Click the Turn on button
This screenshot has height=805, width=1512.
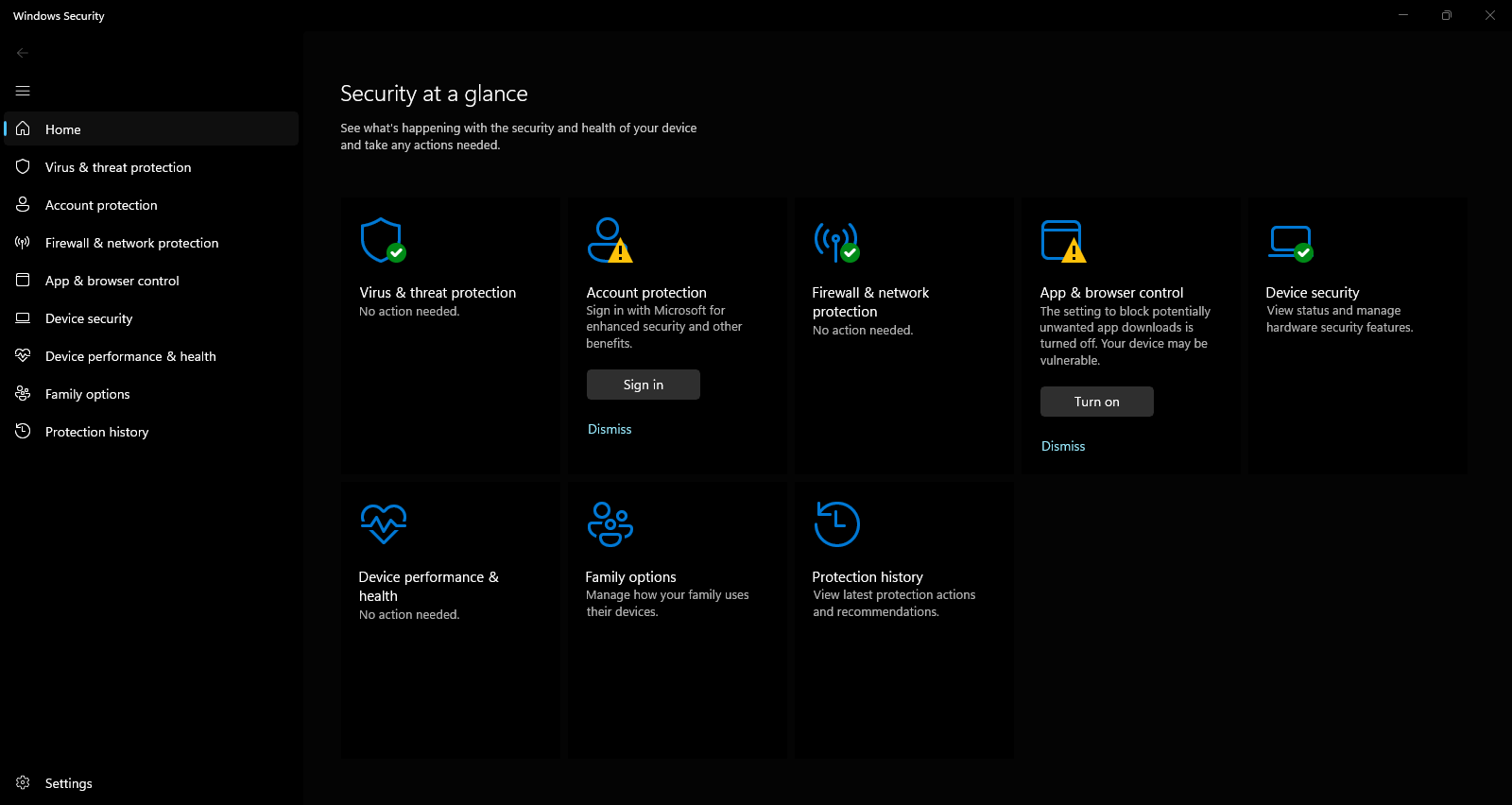(1097, 402)
